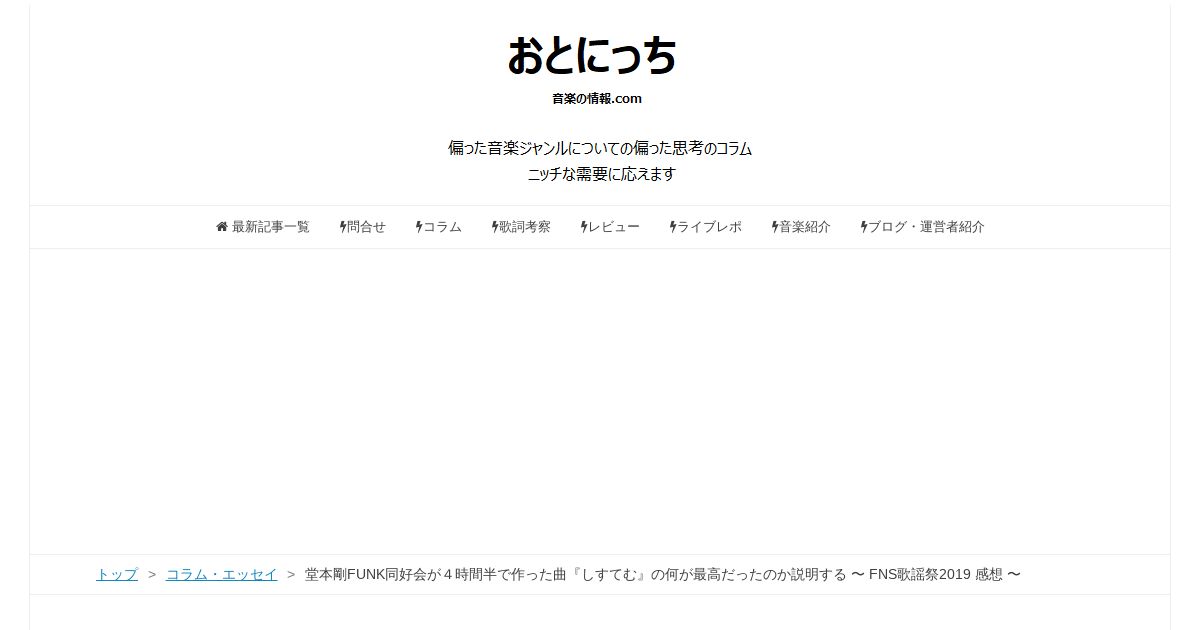This screenshot has width=1200, height=630.
Task: Click the bolt icon before 音楽紹介
Action: point(775,227)
